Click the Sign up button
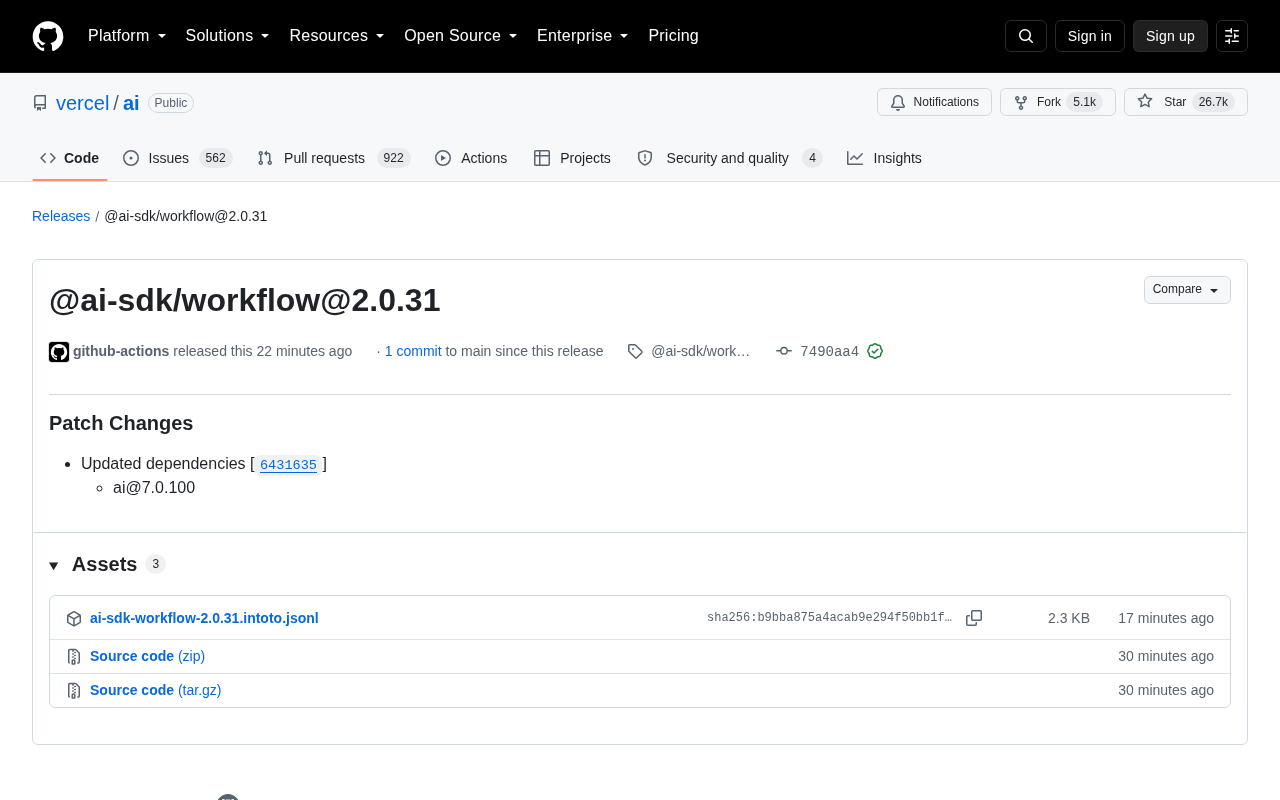Image resolution: width=1280 pixels, height=800 pixels. coord(1170,36)
